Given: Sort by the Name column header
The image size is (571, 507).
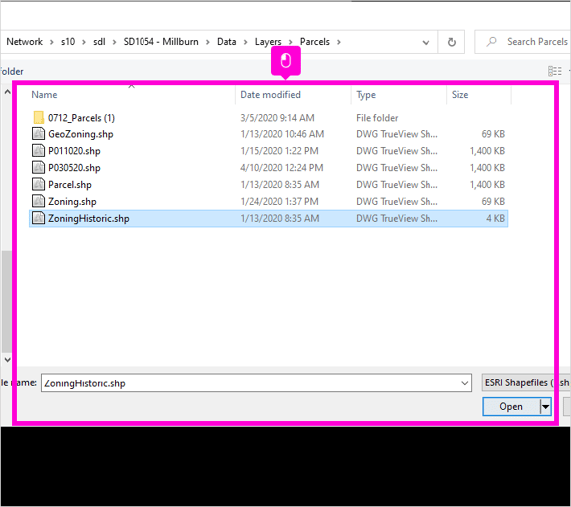Looking at the screenshot, I should (44, 95).
